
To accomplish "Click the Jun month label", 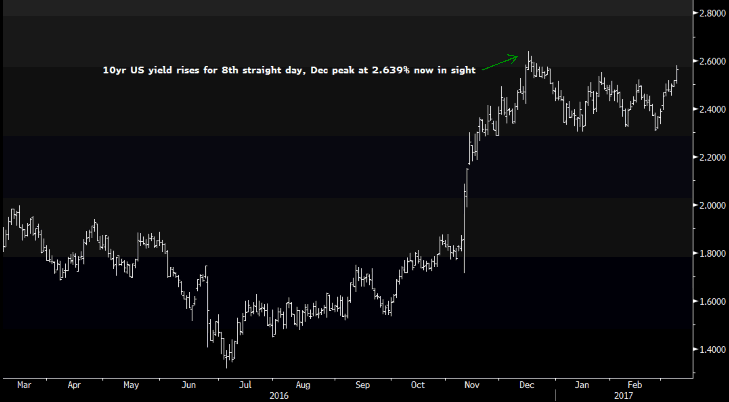I will [x=188, y=385].
